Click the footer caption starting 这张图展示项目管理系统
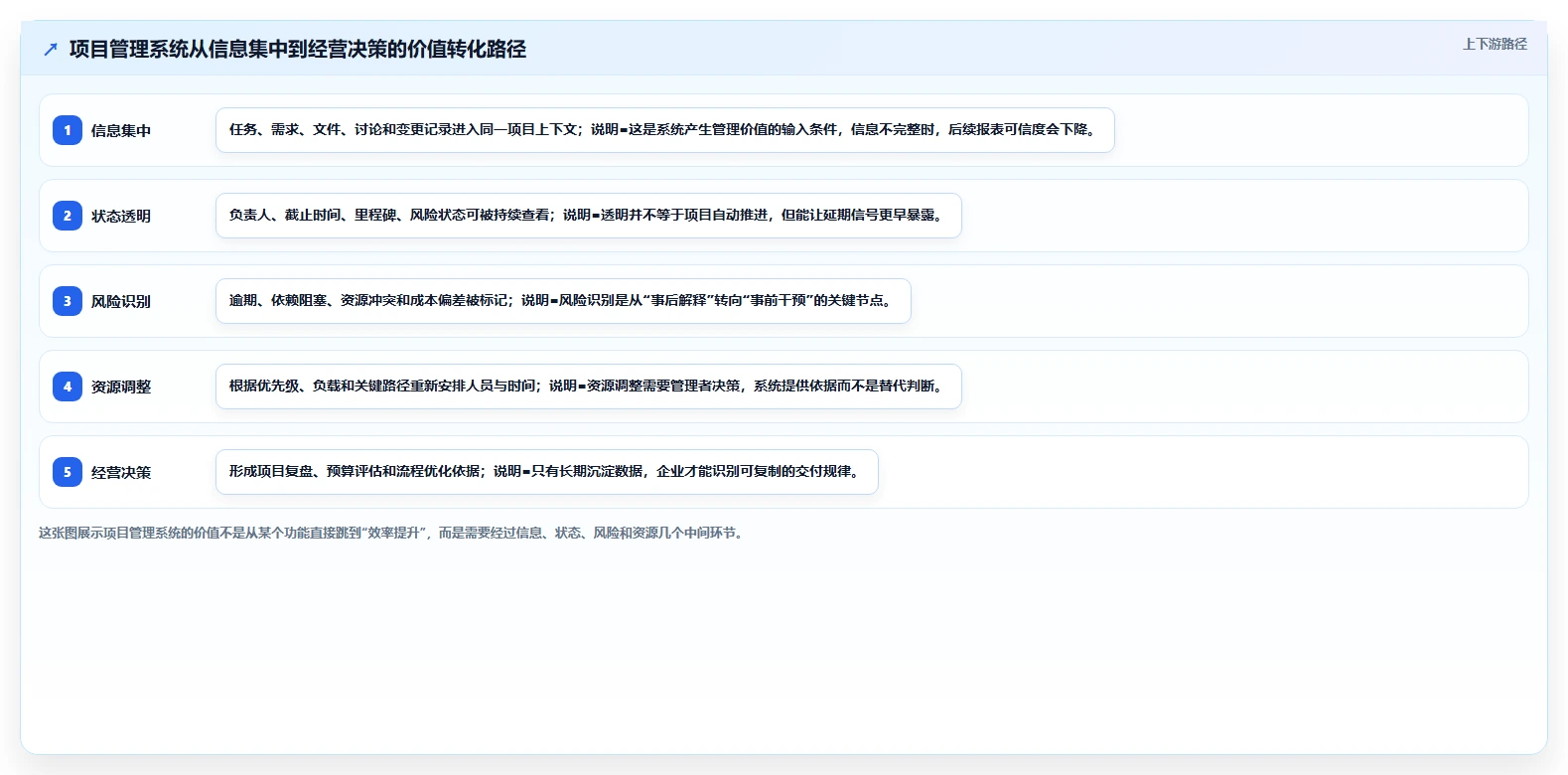 coord(393,533)
